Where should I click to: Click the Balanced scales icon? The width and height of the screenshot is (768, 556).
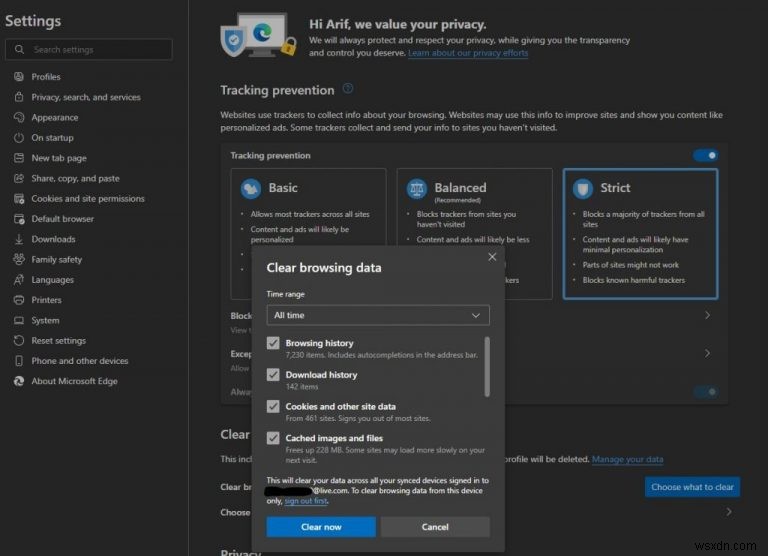point(417,189)
